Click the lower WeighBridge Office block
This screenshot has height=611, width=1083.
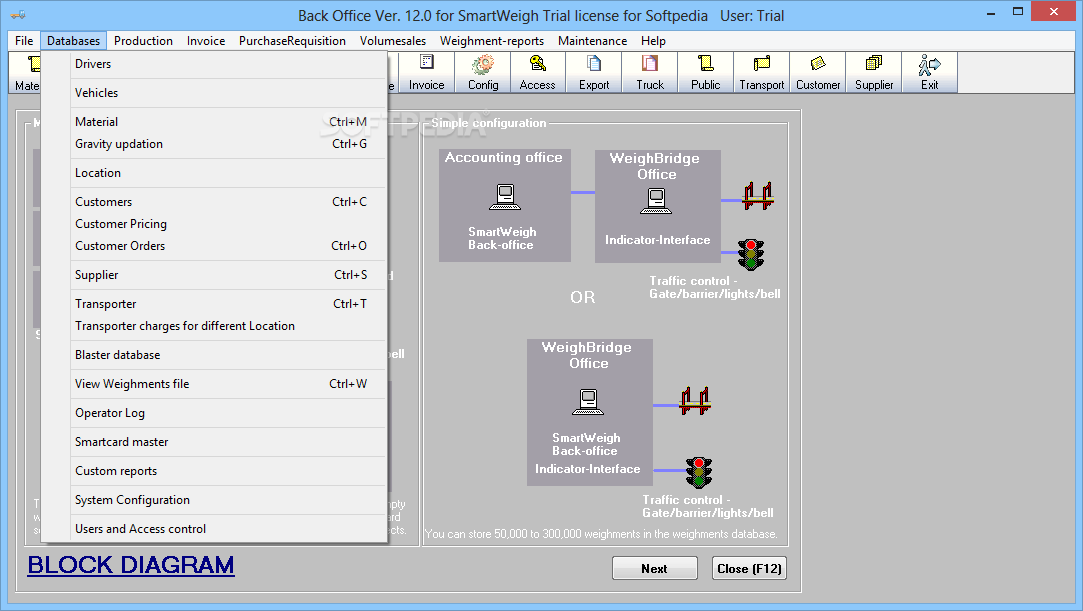pos(590,411)
